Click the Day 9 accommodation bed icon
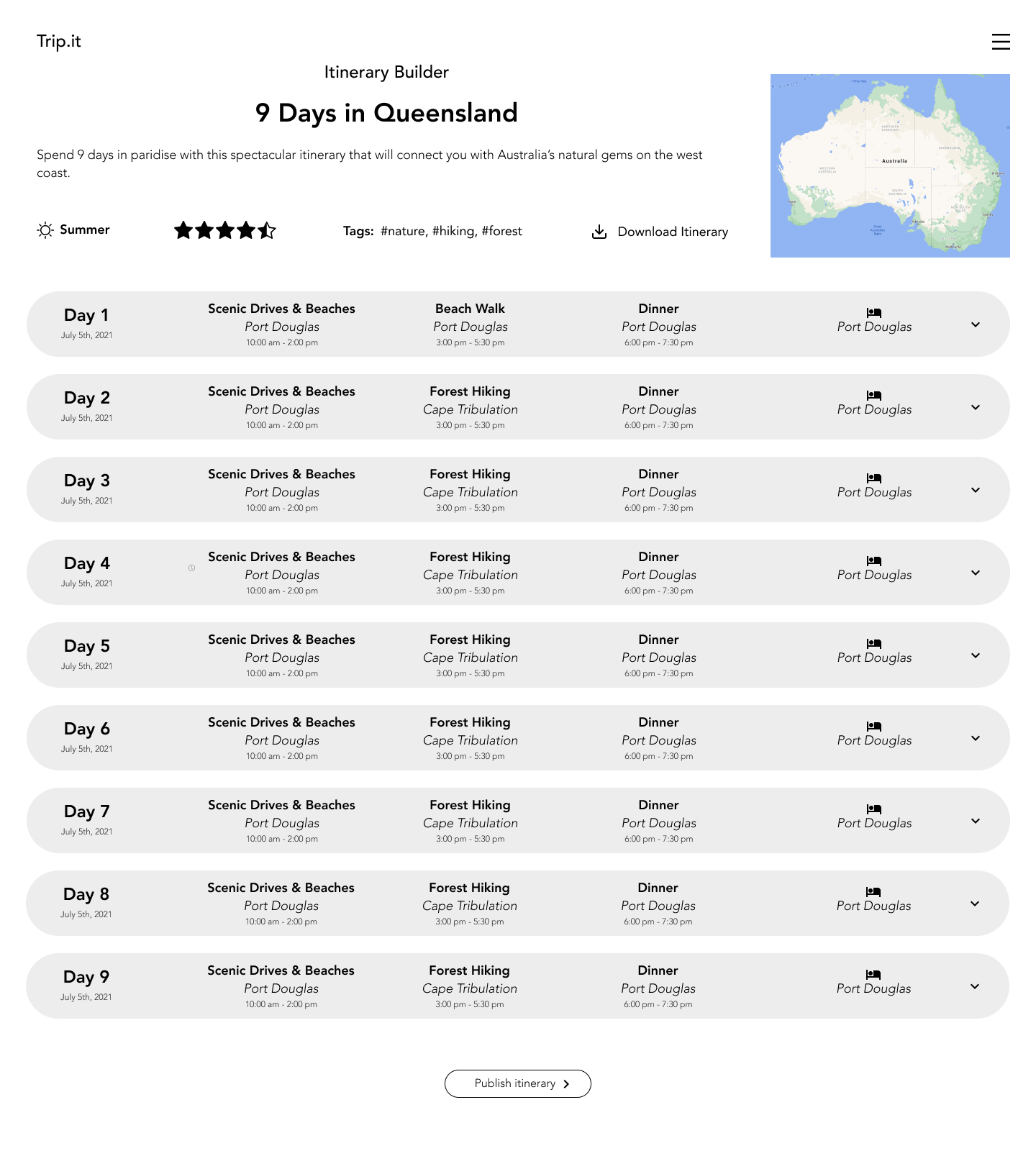Screen dimensions: 1036x1151 pyautogui.click(x=873, y=974)
